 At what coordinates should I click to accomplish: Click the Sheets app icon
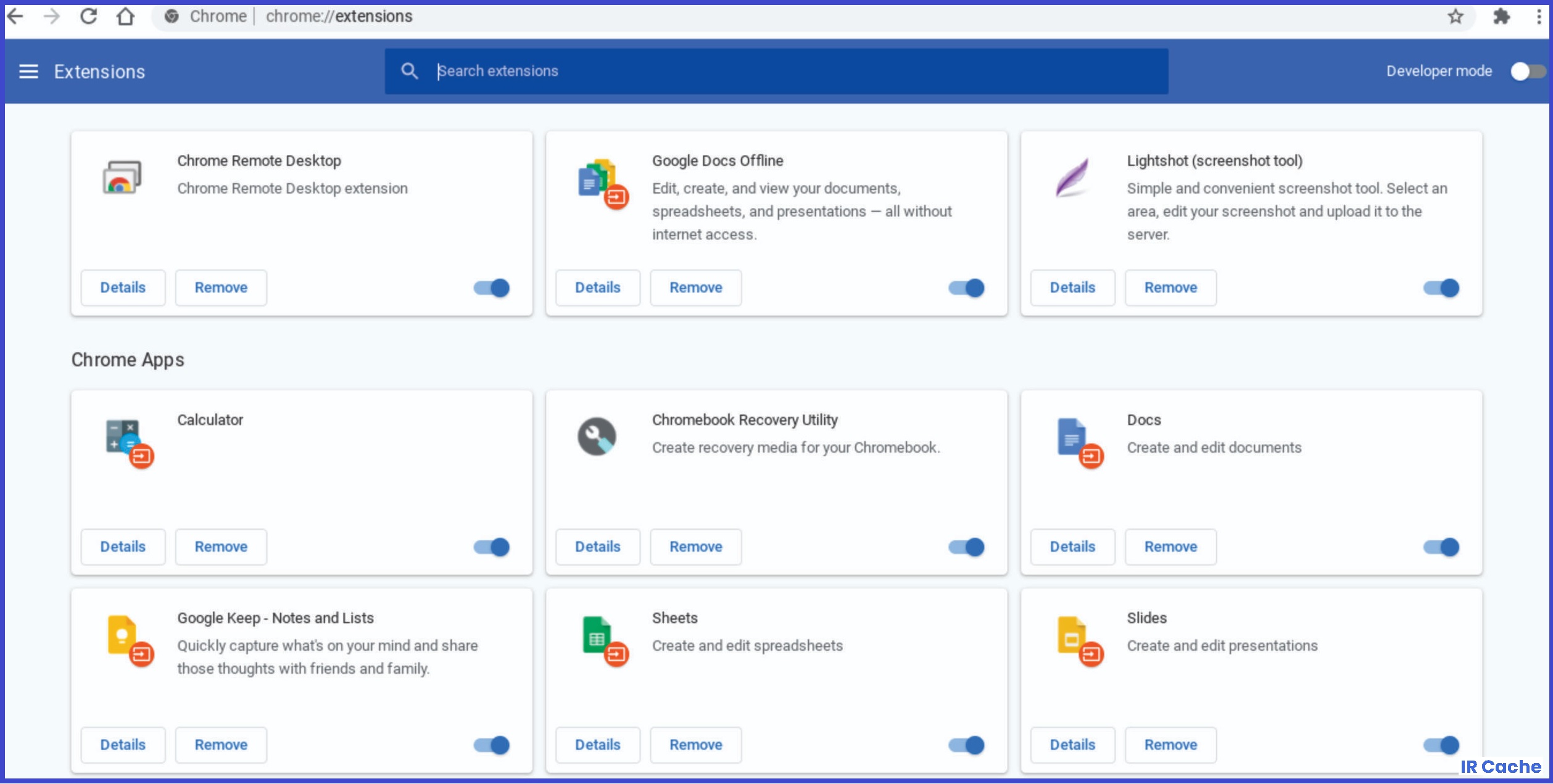coord(605,642)
